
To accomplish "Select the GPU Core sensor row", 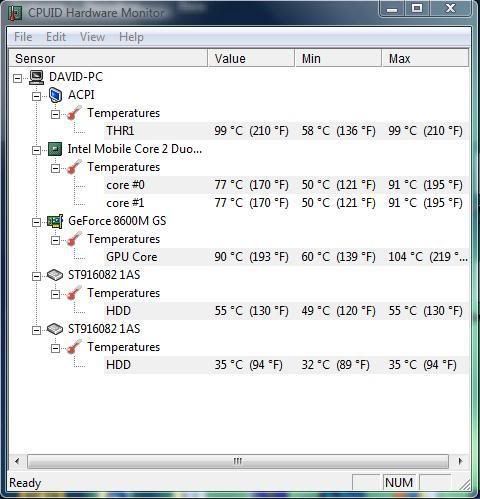I will [x=287, y=257].
